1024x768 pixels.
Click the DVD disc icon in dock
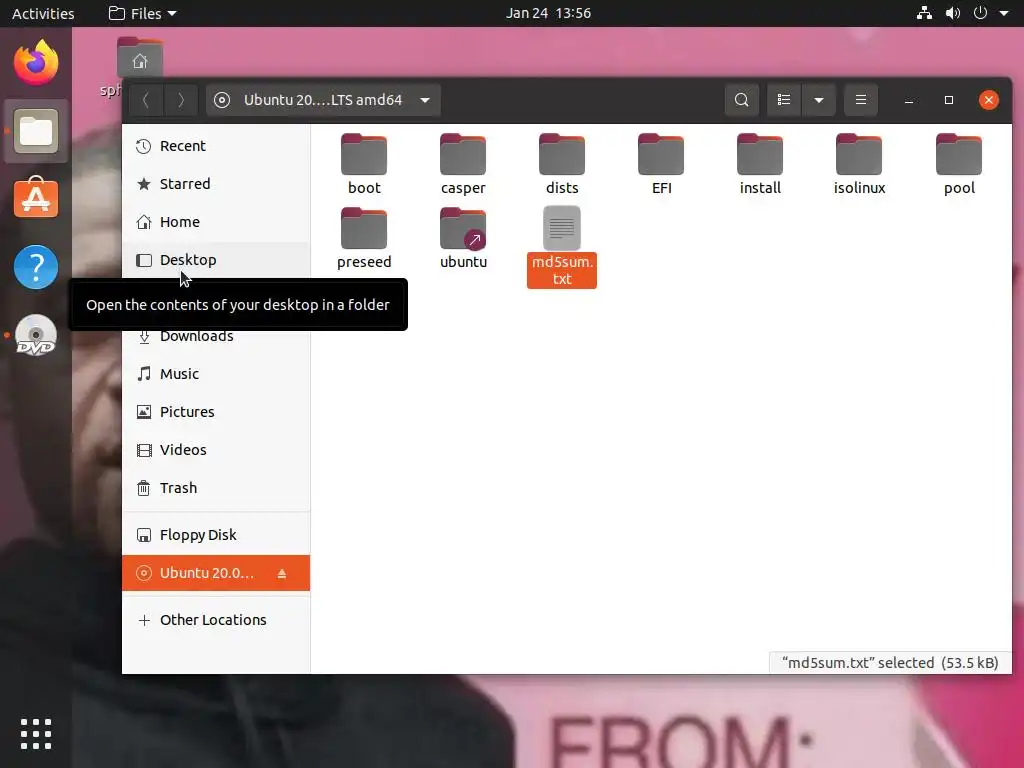(36, 335)
